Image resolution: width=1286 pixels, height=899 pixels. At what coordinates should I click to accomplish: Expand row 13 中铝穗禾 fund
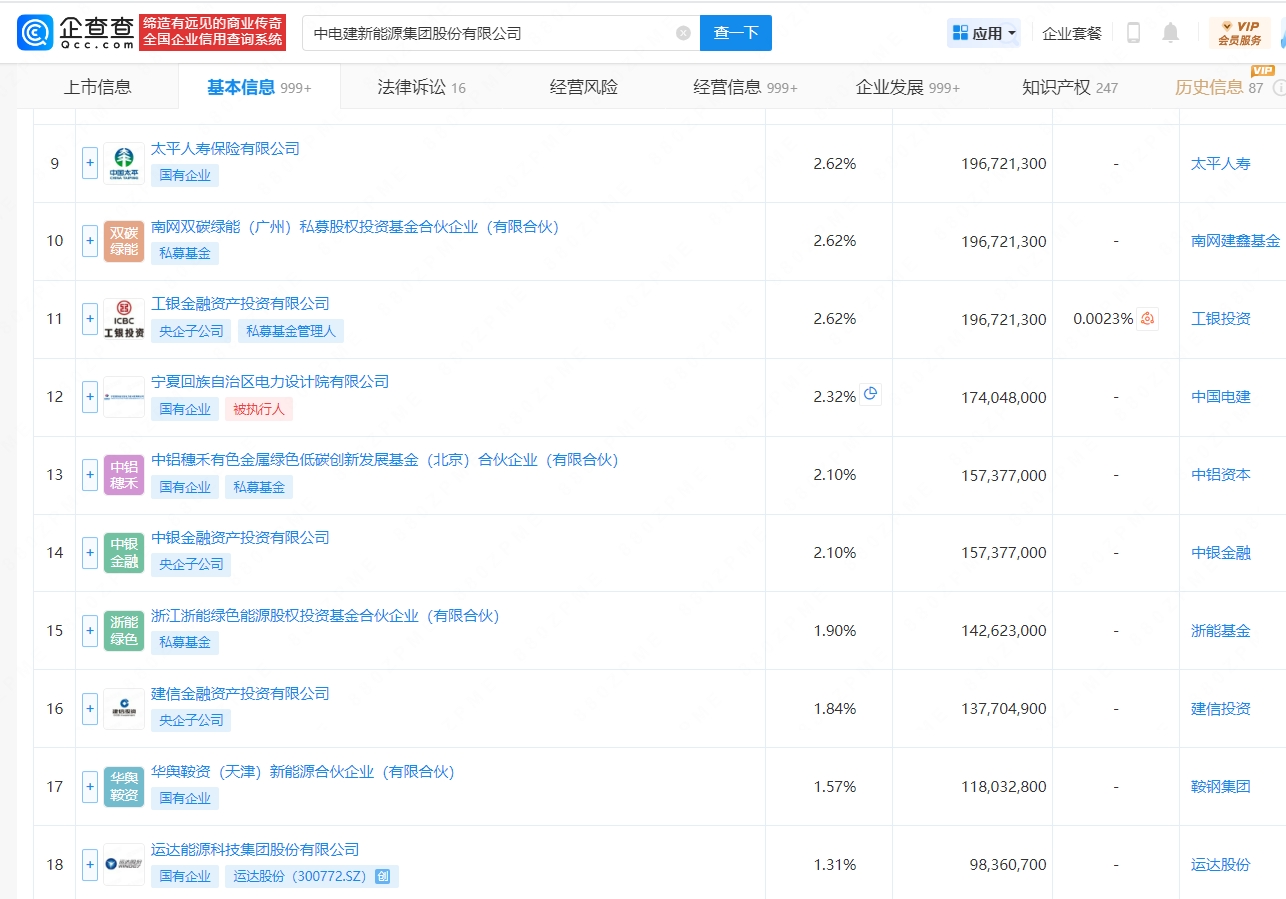pos(90,475)
